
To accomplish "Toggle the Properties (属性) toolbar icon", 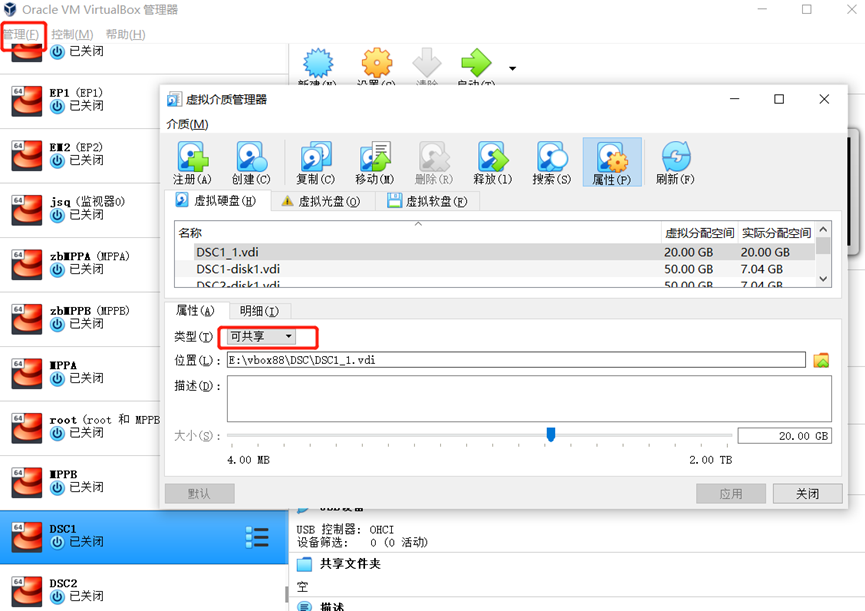I will (x=612, y=162).
